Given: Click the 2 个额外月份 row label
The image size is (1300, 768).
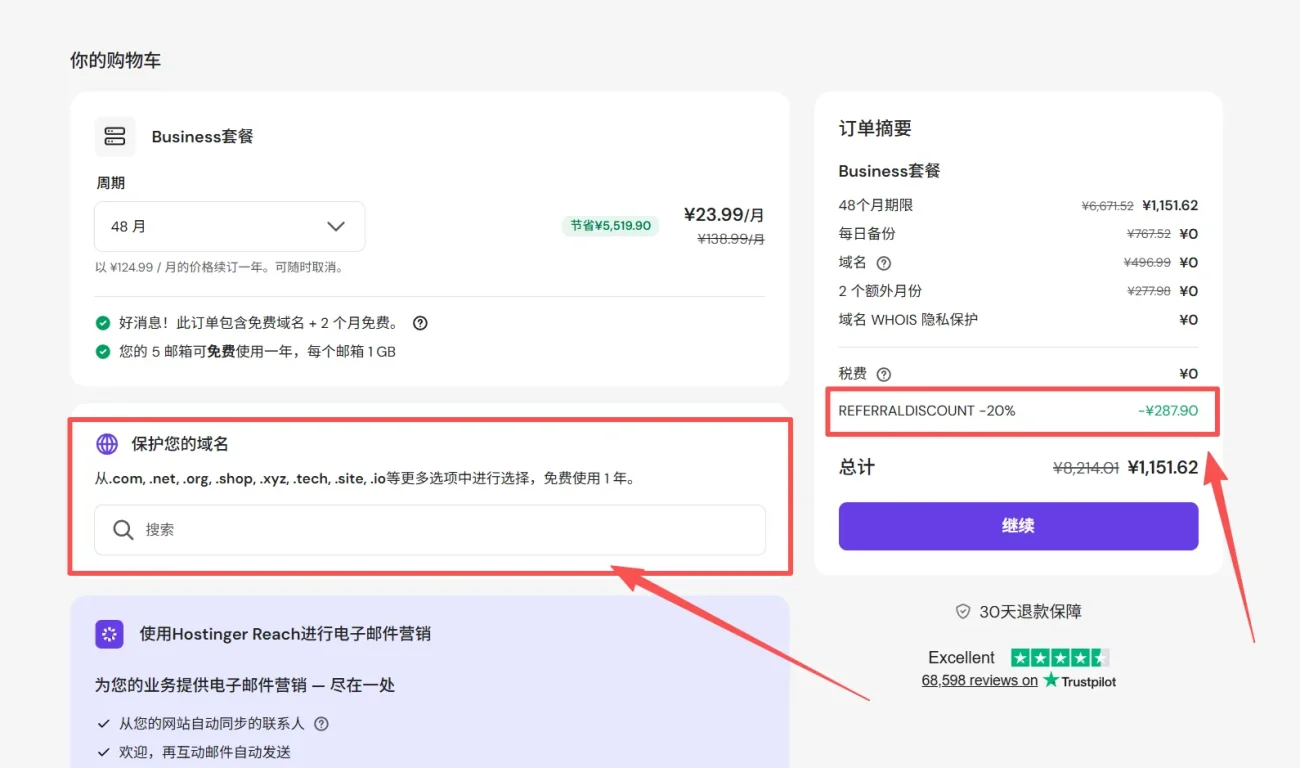Looking at the screenshot, I should (880, 291).
